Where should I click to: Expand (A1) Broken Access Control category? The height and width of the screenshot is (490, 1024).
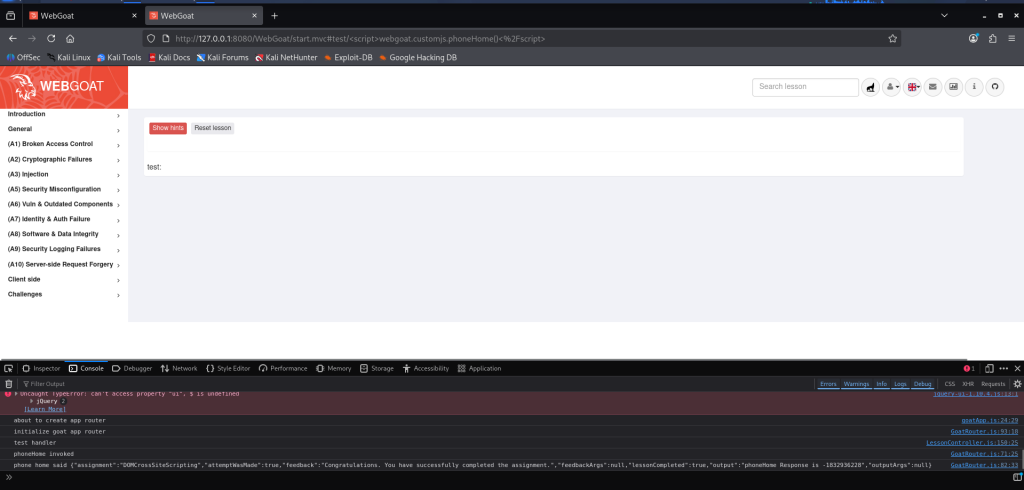[63, 144]
